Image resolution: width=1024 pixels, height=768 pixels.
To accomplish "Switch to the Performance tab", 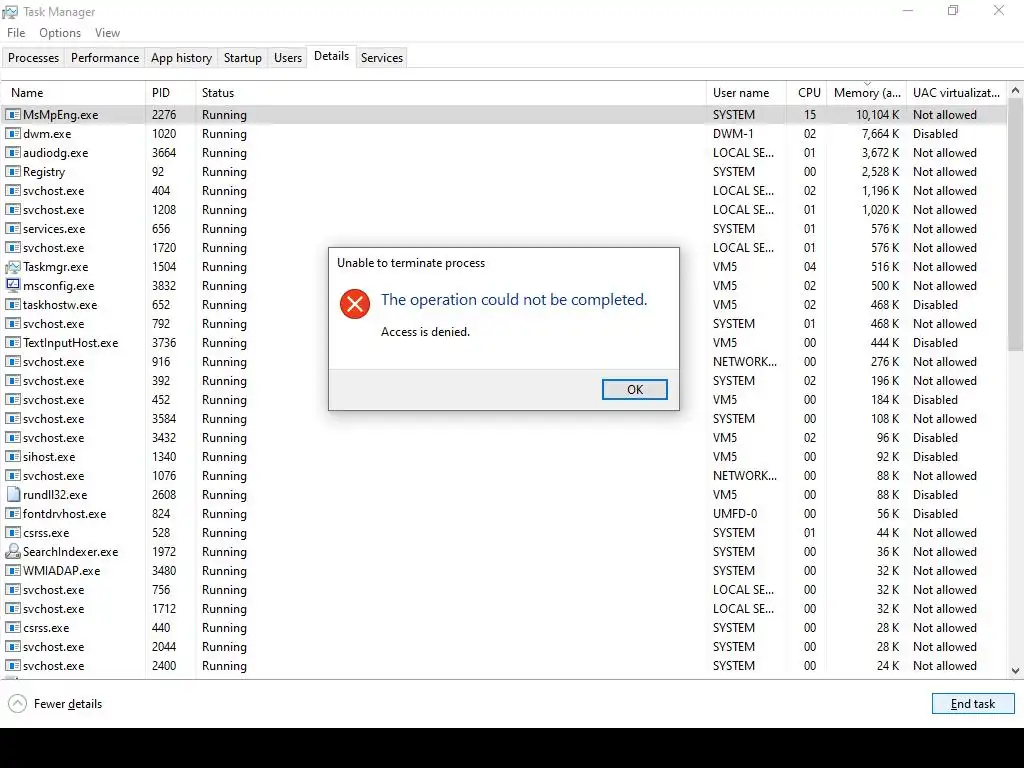I will point(105,57).
